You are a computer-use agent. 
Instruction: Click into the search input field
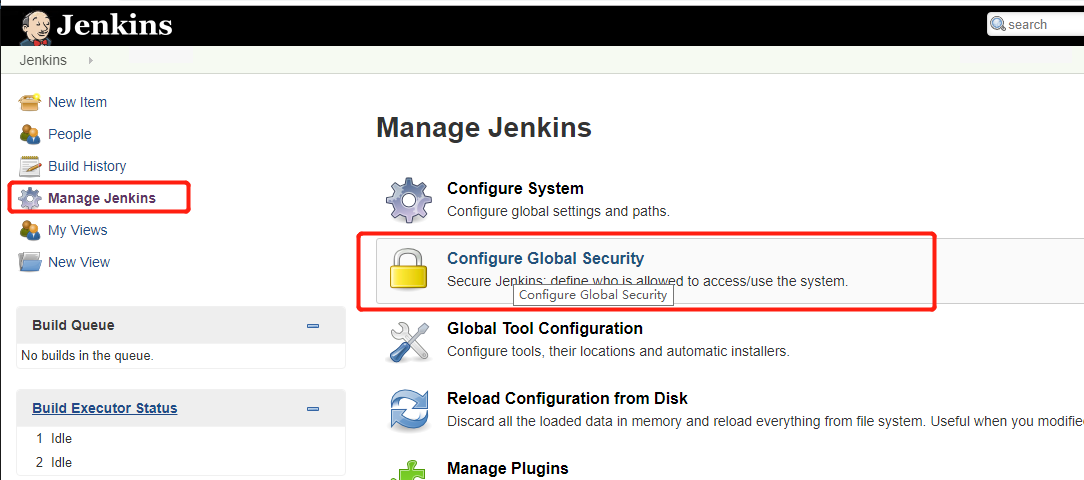1040,25
